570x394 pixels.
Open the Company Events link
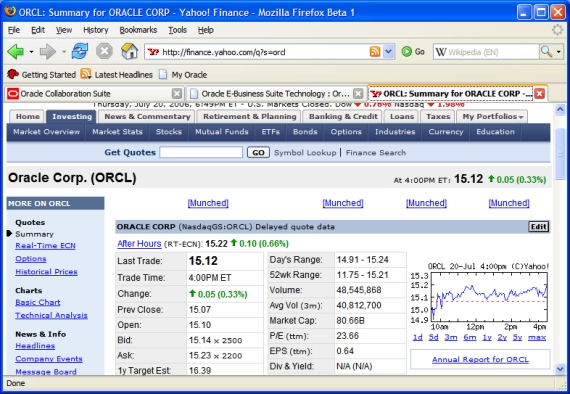49,359
